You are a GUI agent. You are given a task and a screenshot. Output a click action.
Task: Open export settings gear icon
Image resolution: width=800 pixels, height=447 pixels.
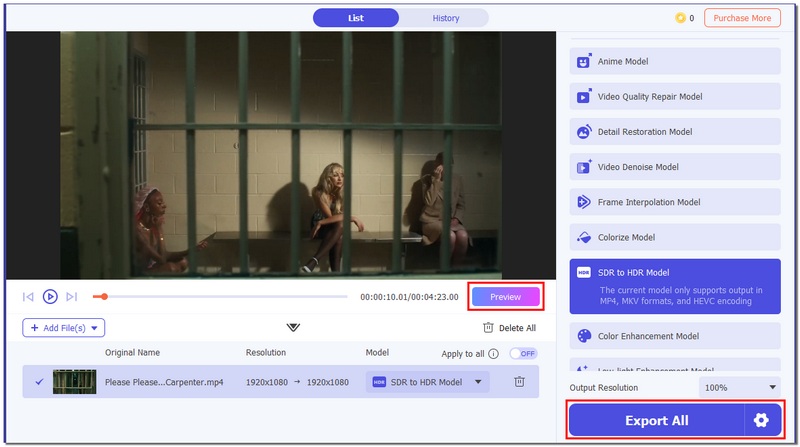[x=761, y=420]
